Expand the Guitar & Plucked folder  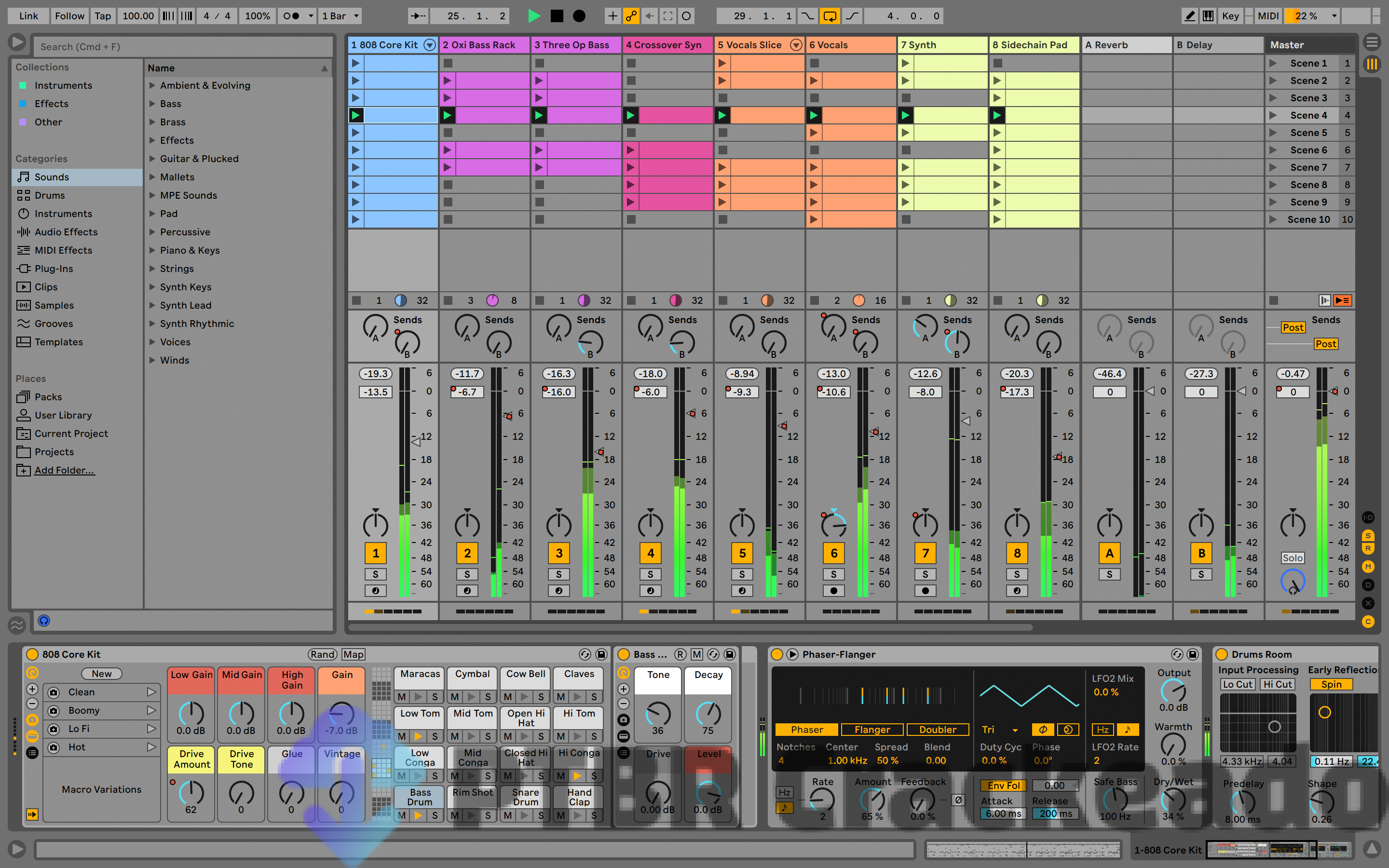pos(152,159)
